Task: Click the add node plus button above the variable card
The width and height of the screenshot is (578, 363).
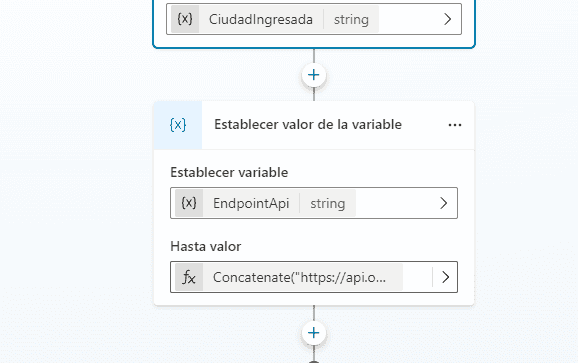Action: tap(314, 75)
